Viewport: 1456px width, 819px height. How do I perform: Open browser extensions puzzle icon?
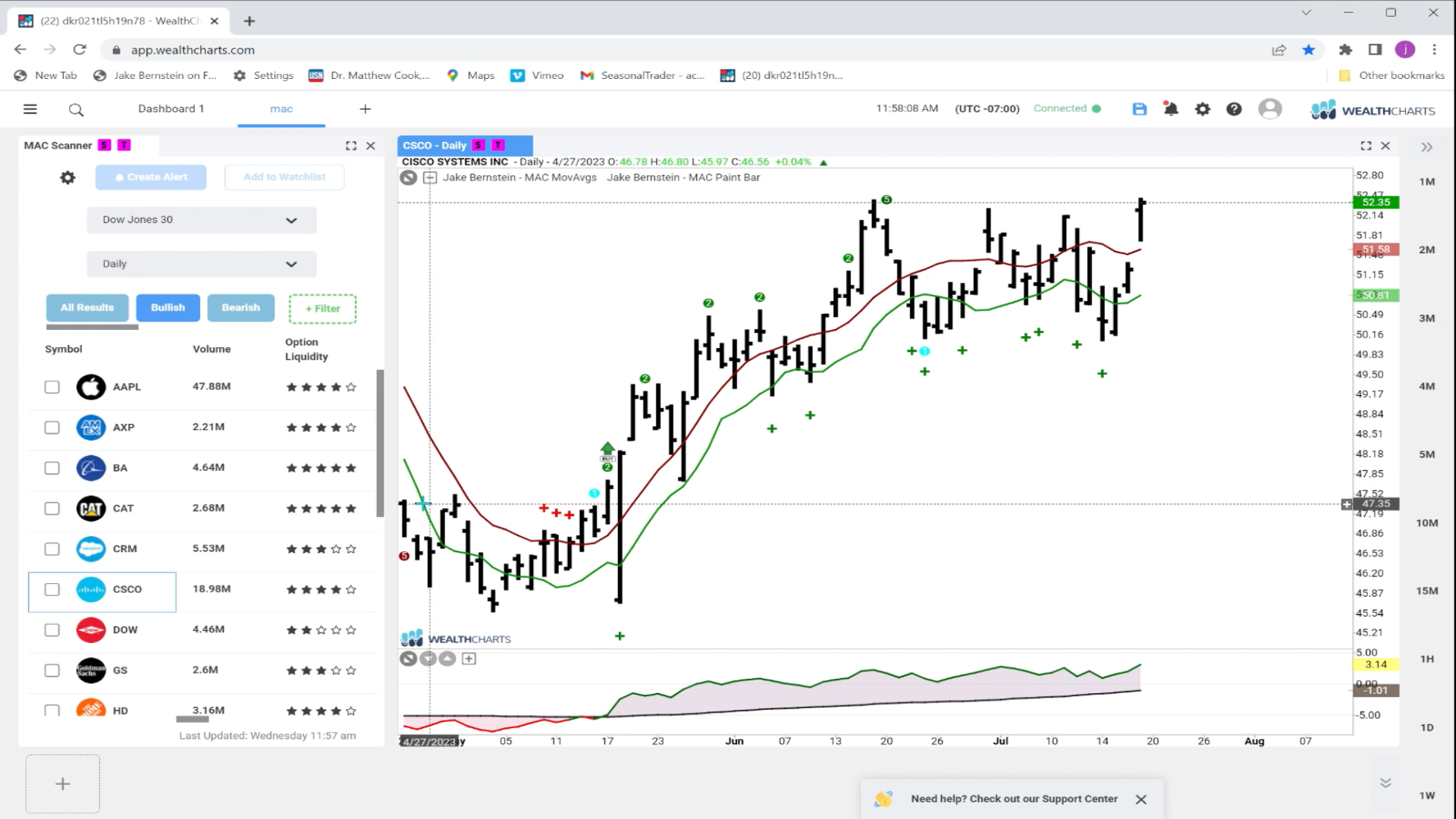point(1345,50)
